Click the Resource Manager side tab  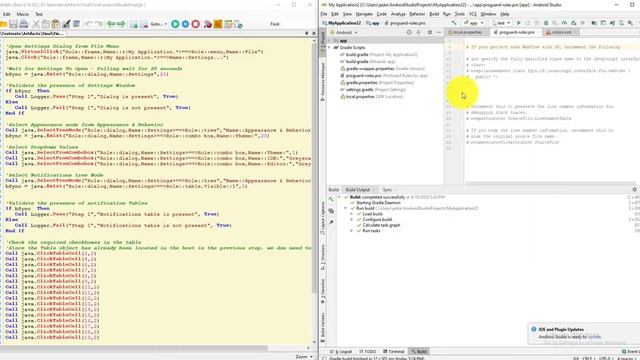[x=323, y=81]
